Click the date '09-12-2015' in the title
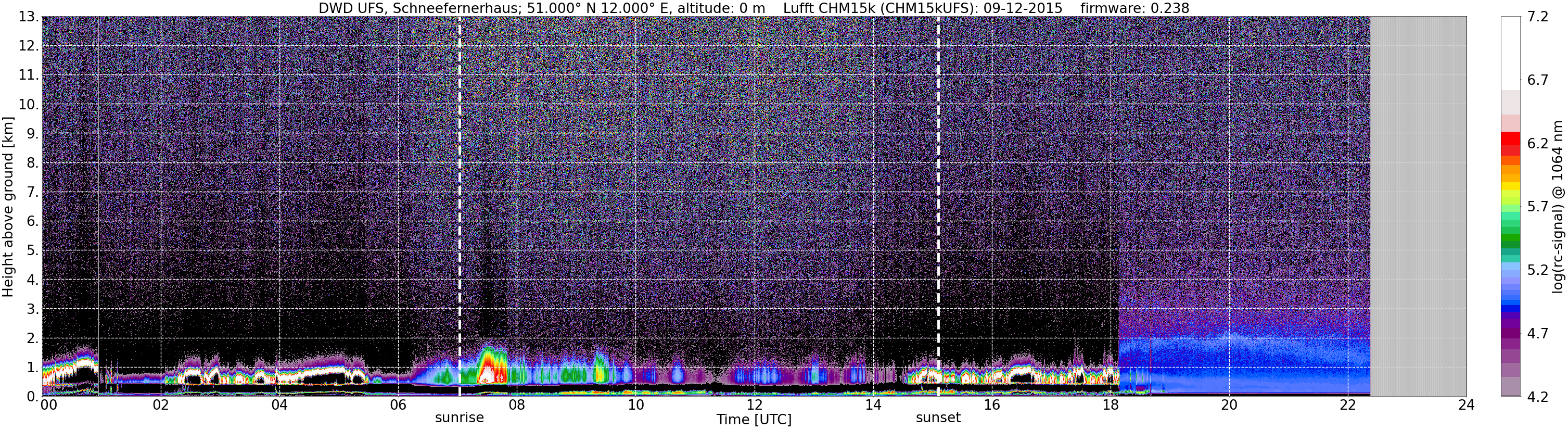1568x430 pixels. coord(1023,8)
